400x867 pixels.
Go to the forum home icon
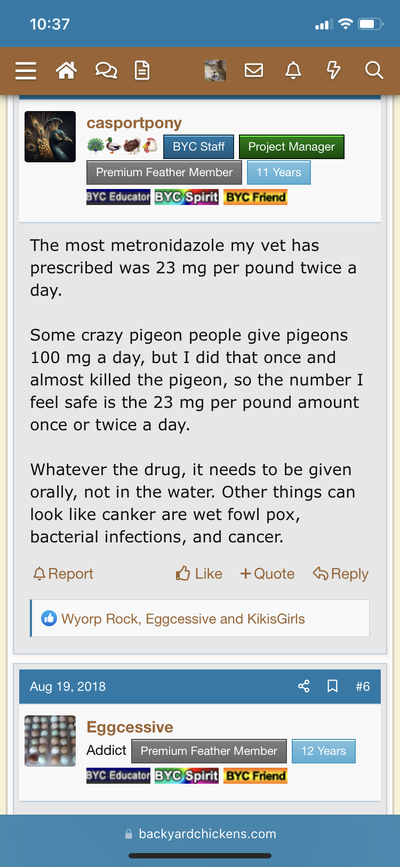66,71
